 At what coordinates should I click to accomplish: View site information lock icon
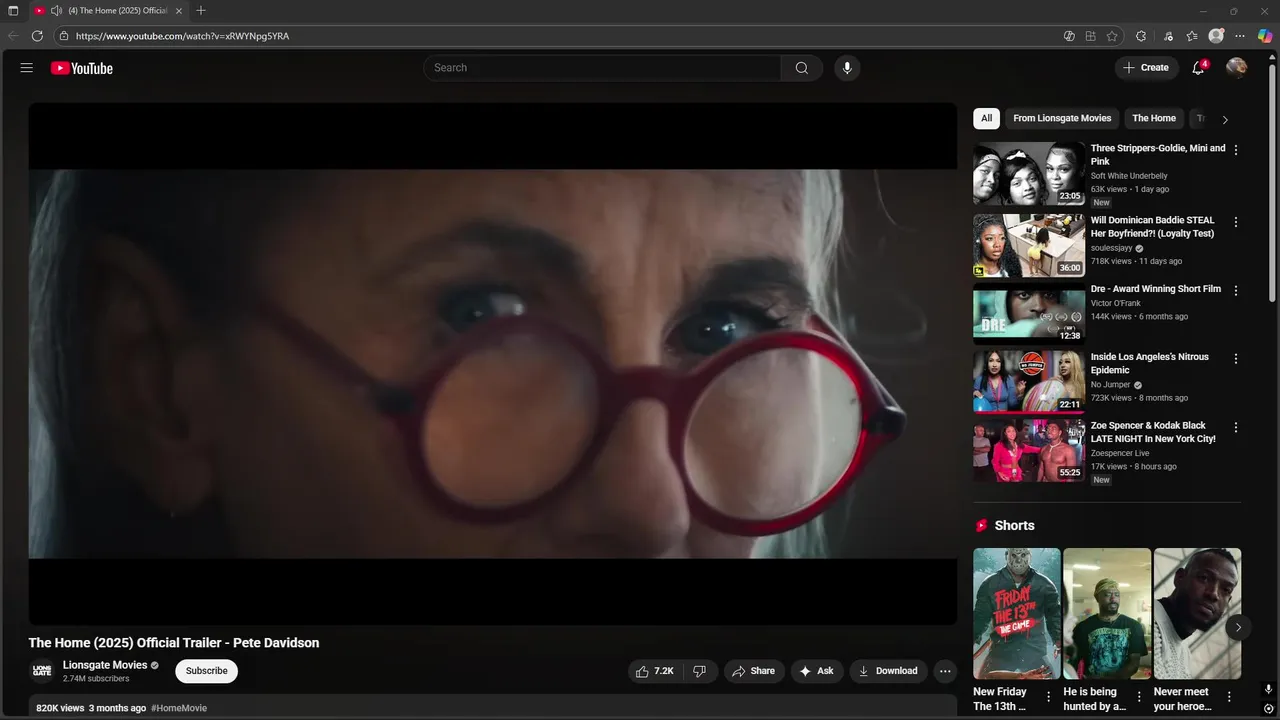click(63, 36)
